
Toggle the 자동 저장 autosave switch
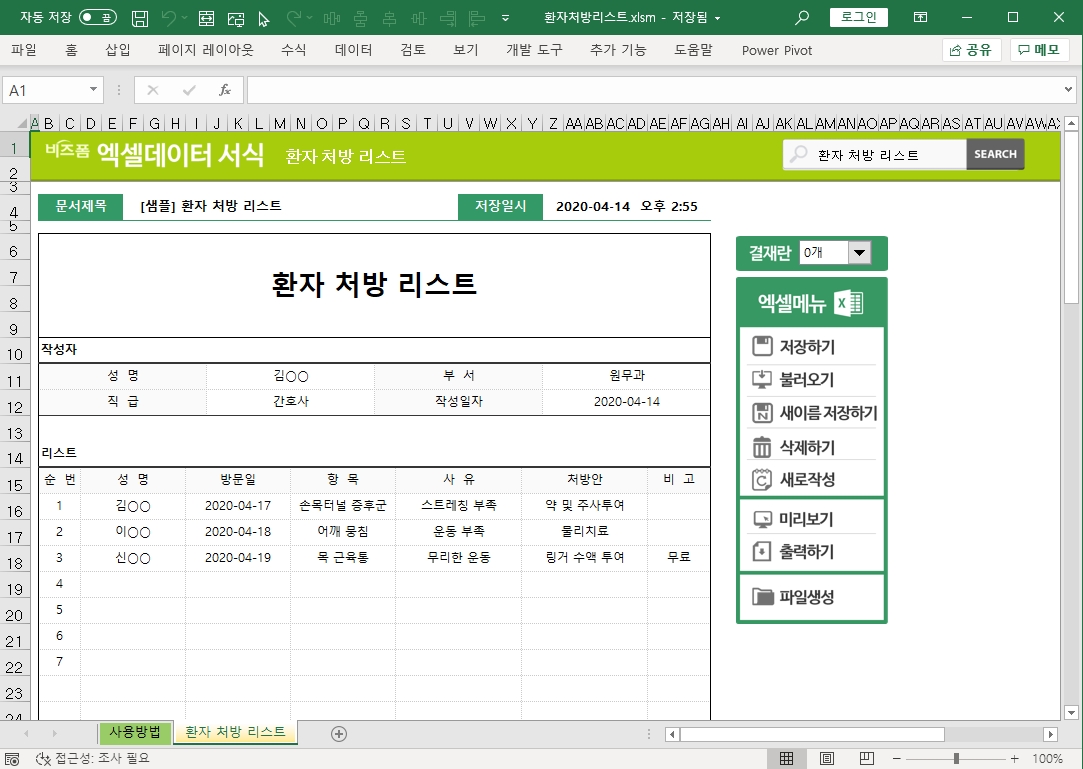point(97,18)
